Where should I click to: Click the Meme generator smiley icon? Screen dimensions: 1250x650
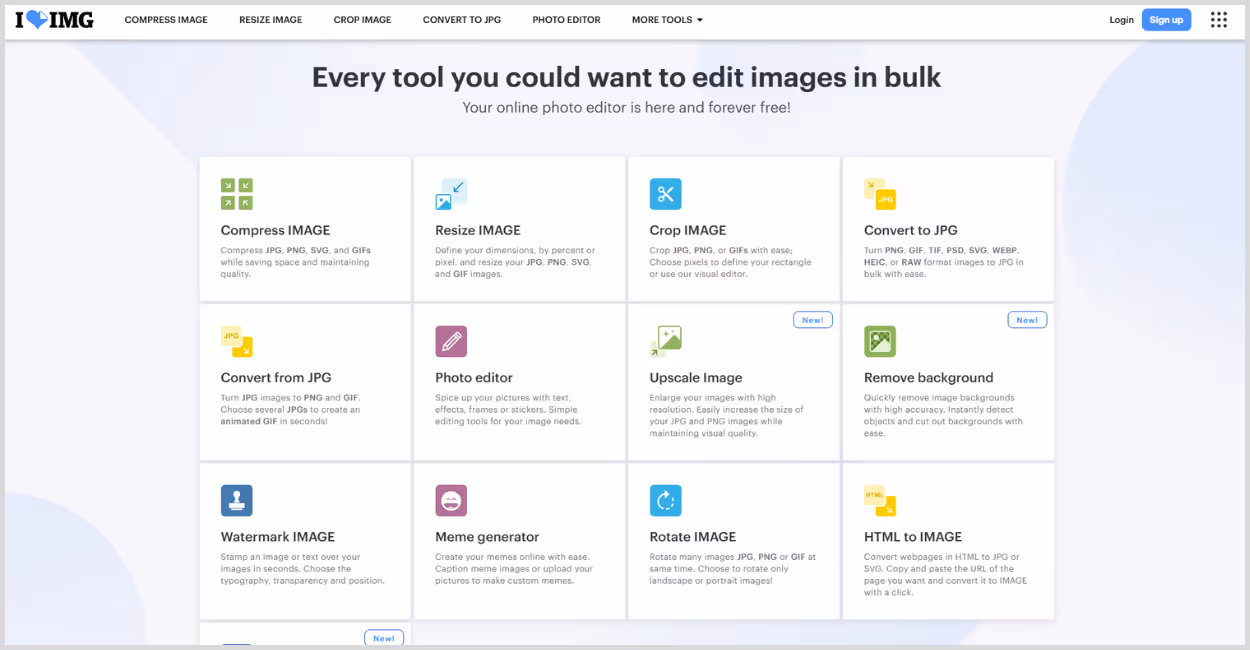tap(451, 501)
